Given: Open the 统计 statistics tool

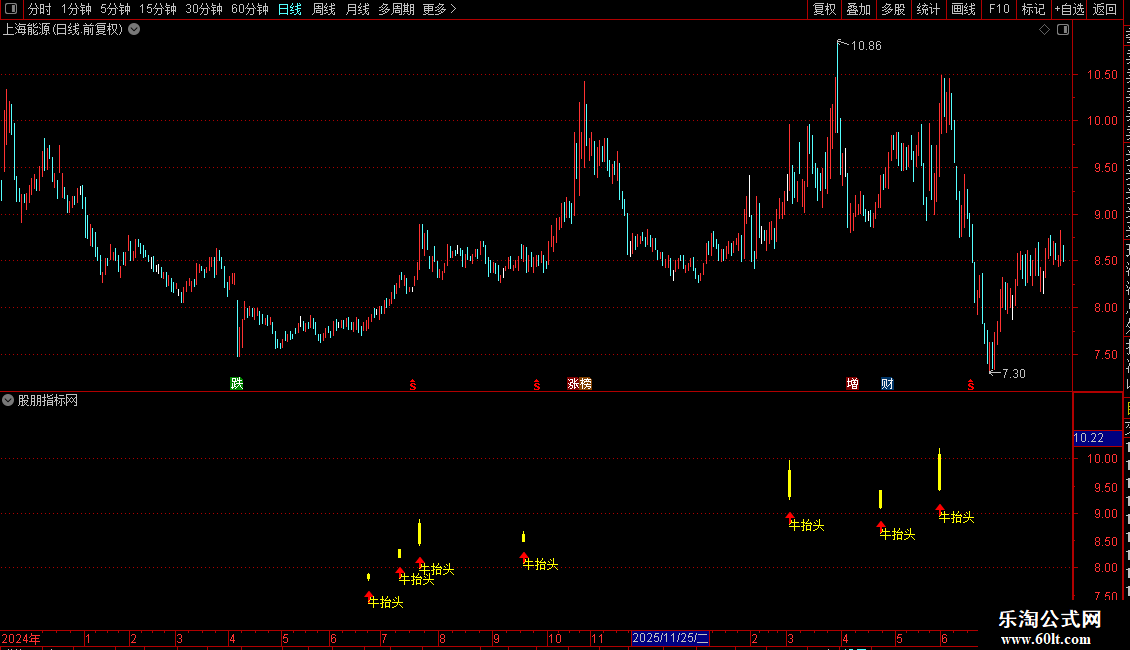Looking at the screenshot, I should (927, 9).
